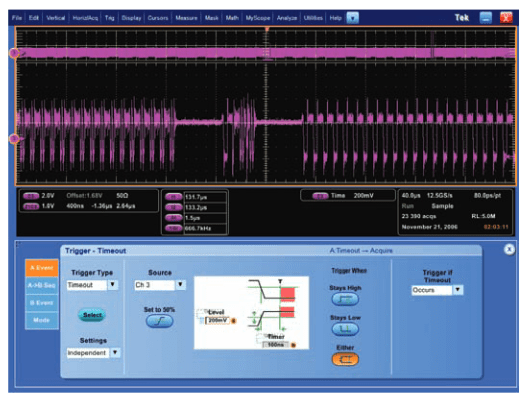Screen dimensions: 526x399
Task: Click the upper channel marker on the graticule's left edge
Action: [14, 53]
